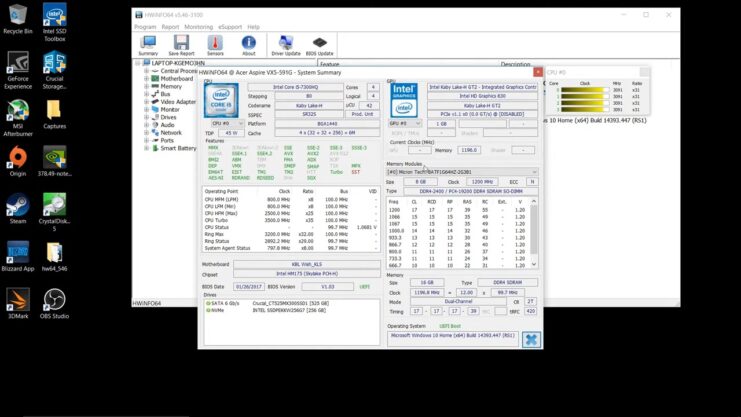This screenshot has width=741, height=417.
Task: Open the CPU #0 selector dropdown
Action: [227, 123]
